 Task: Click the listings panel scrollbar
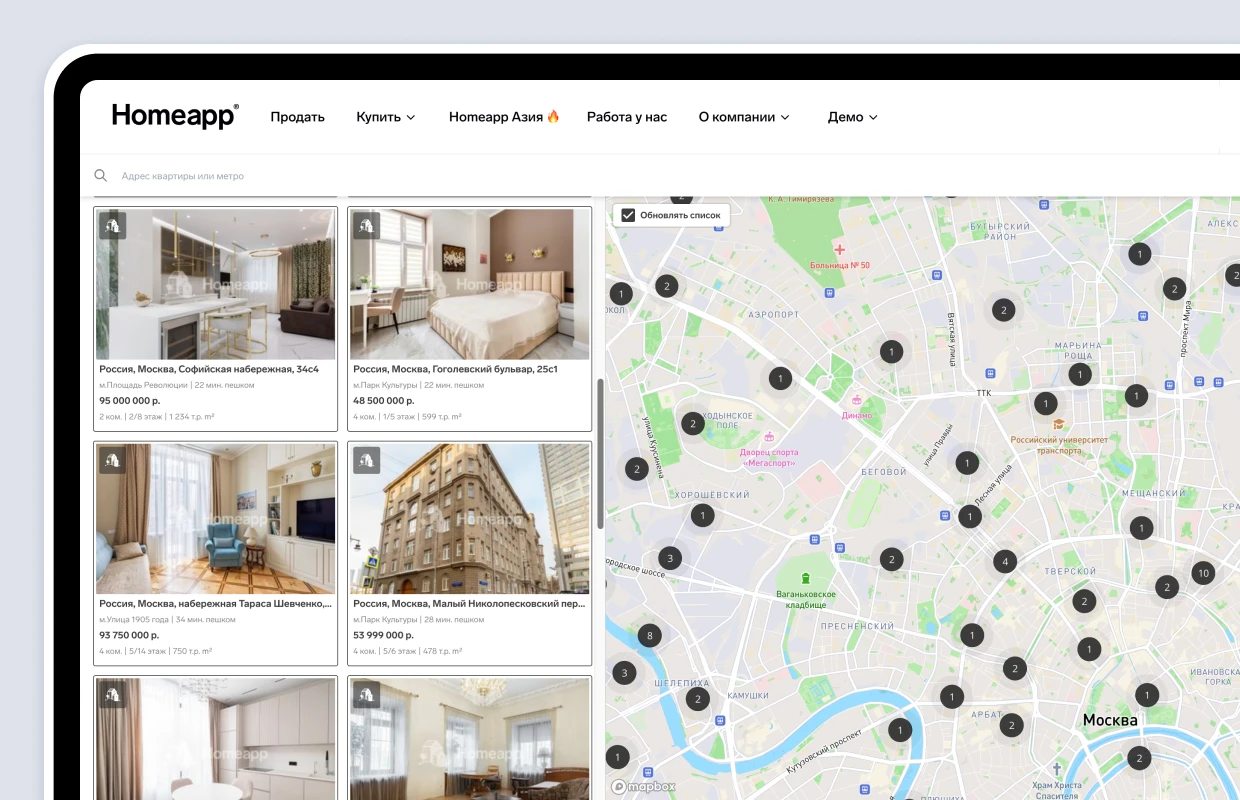click(x=600, y=453)
